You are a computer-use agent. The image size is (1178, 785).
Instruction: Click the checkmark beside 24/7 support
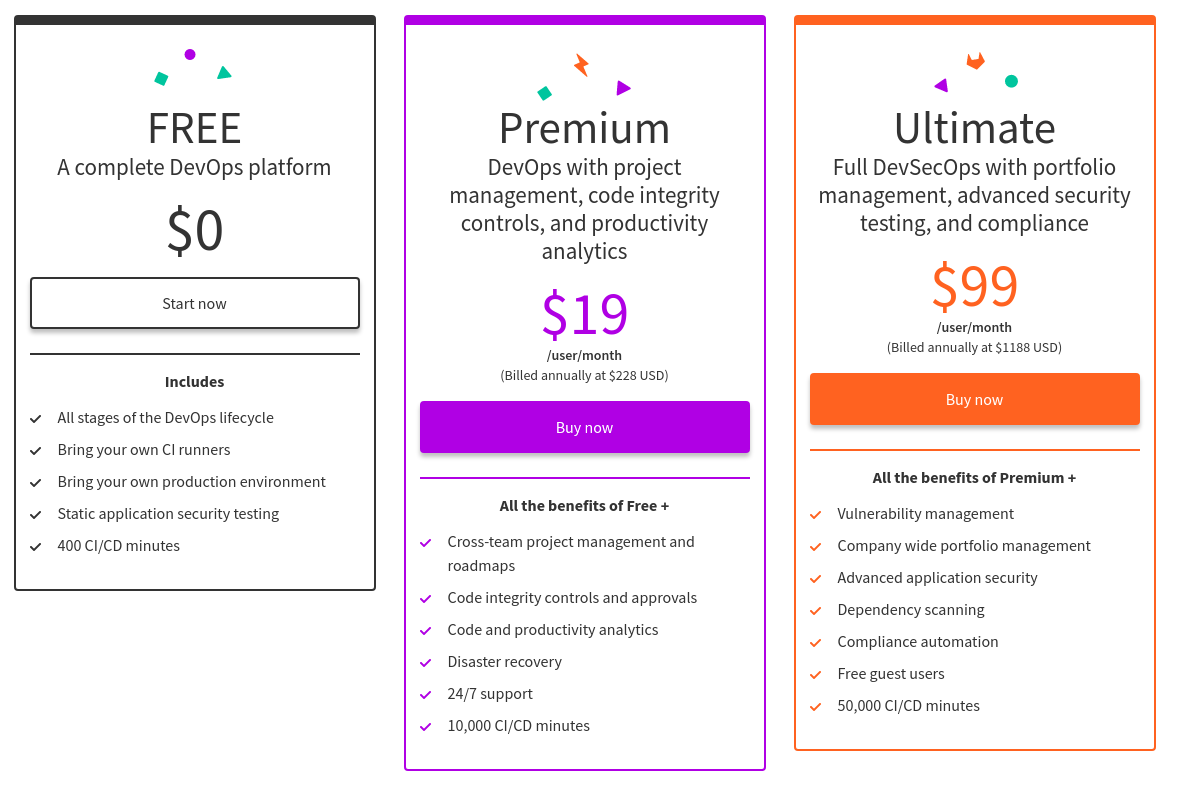click(424, 693)
